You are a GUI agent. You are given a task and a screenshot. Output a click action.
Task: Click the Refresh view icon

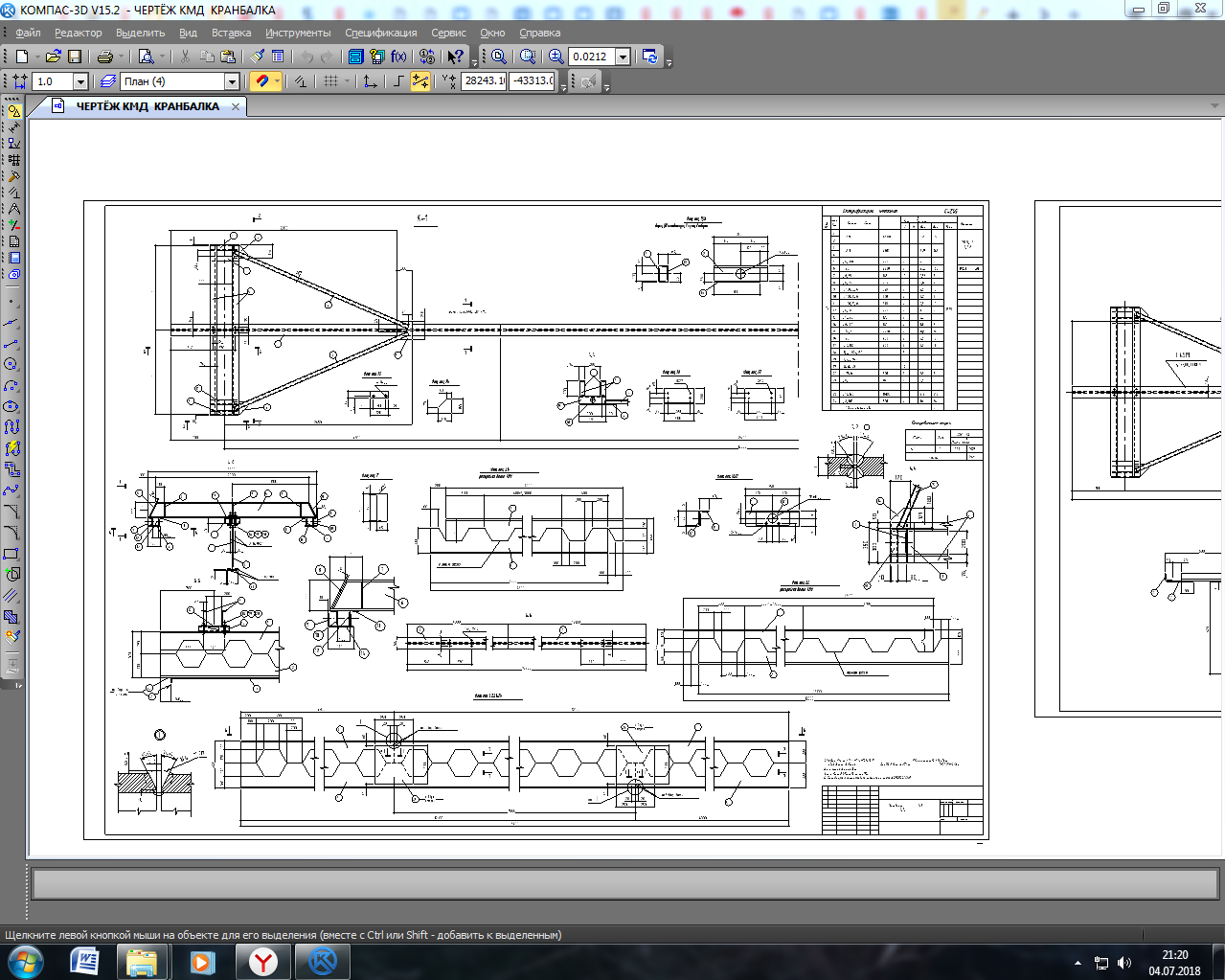point(650,57)
